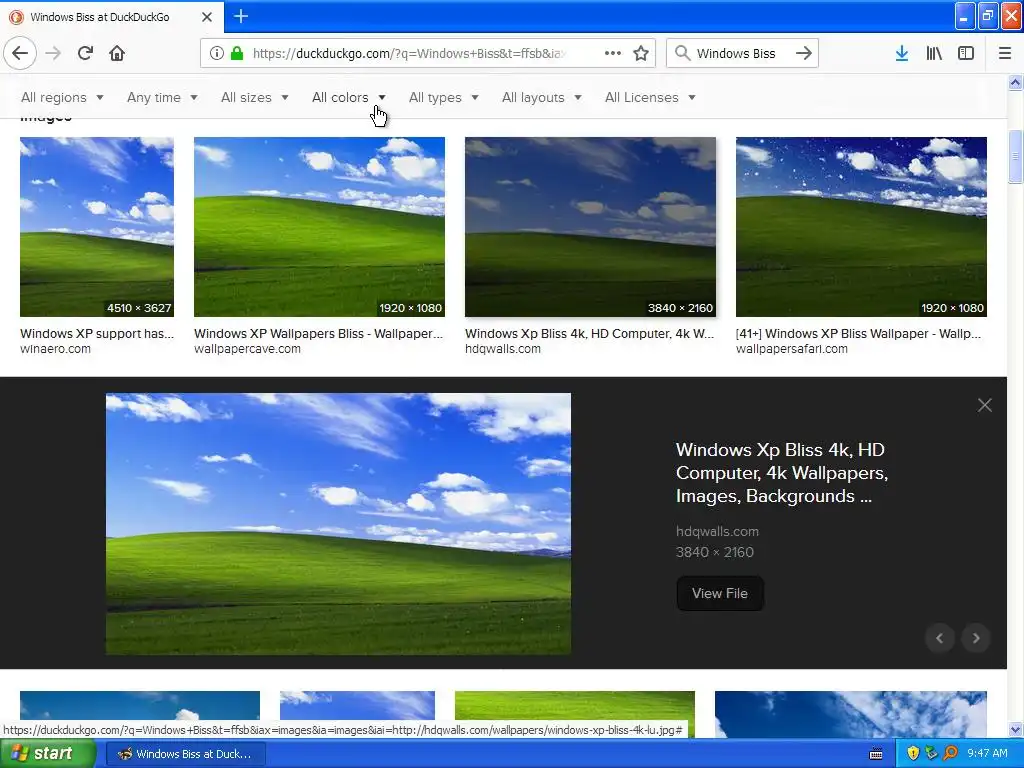The image size is (1024, 768).
Task: Click hdqwalls.com source in detail panel
Action: click(x=717, y=532)
